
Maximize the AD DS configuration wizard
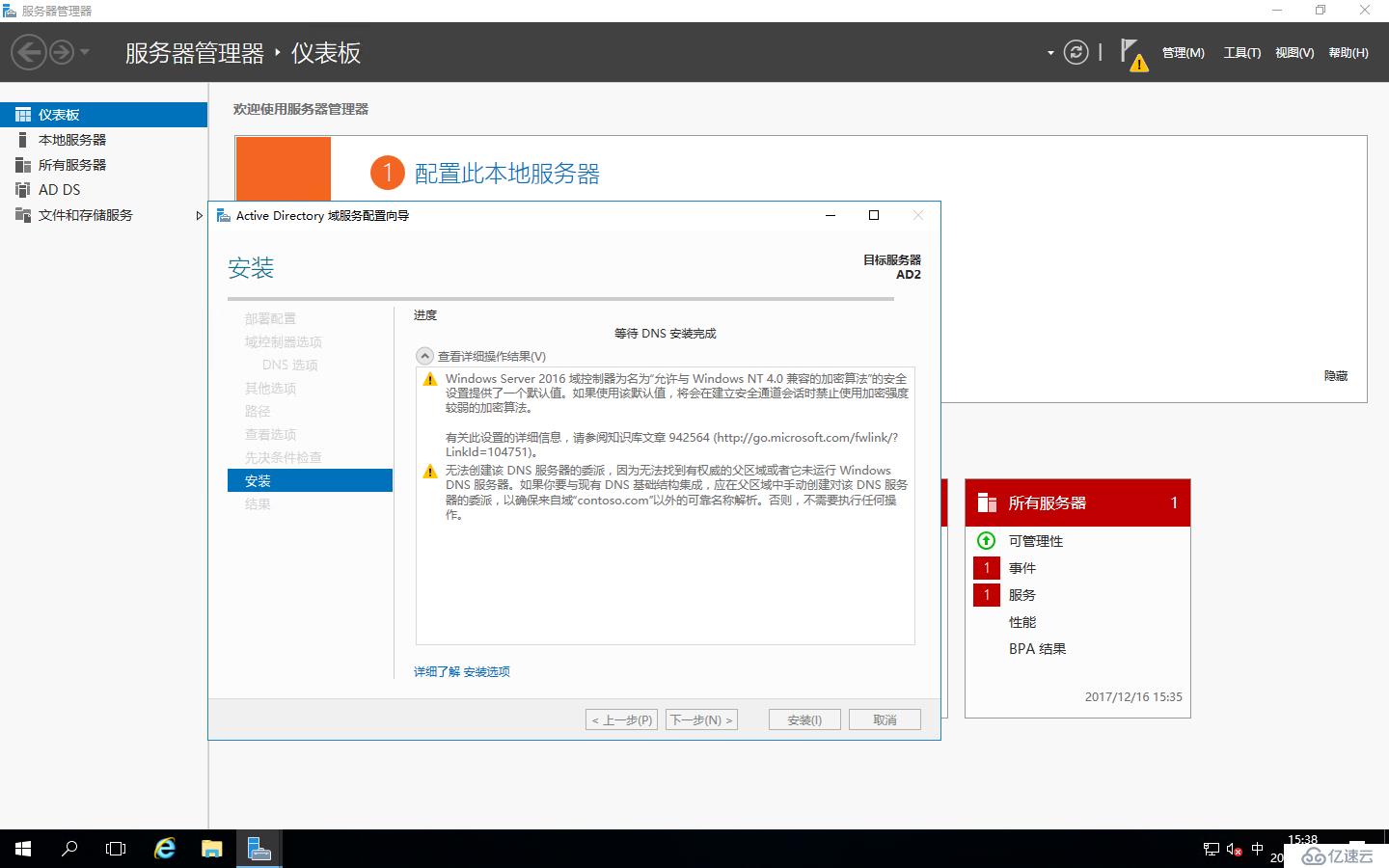tap(874, 215)
